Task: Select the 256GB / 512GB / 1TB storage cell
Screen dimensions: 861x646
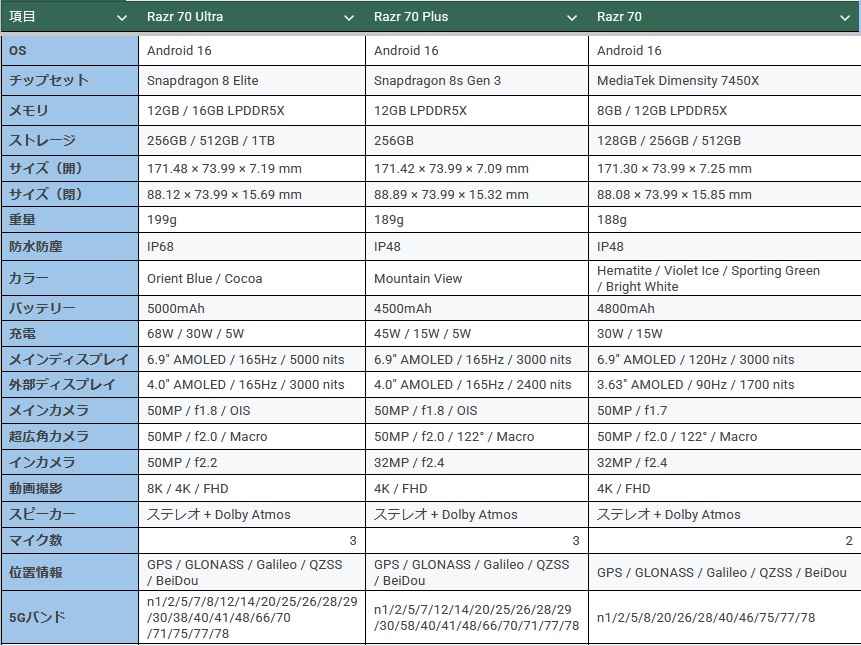Action: tap(252, 141)
